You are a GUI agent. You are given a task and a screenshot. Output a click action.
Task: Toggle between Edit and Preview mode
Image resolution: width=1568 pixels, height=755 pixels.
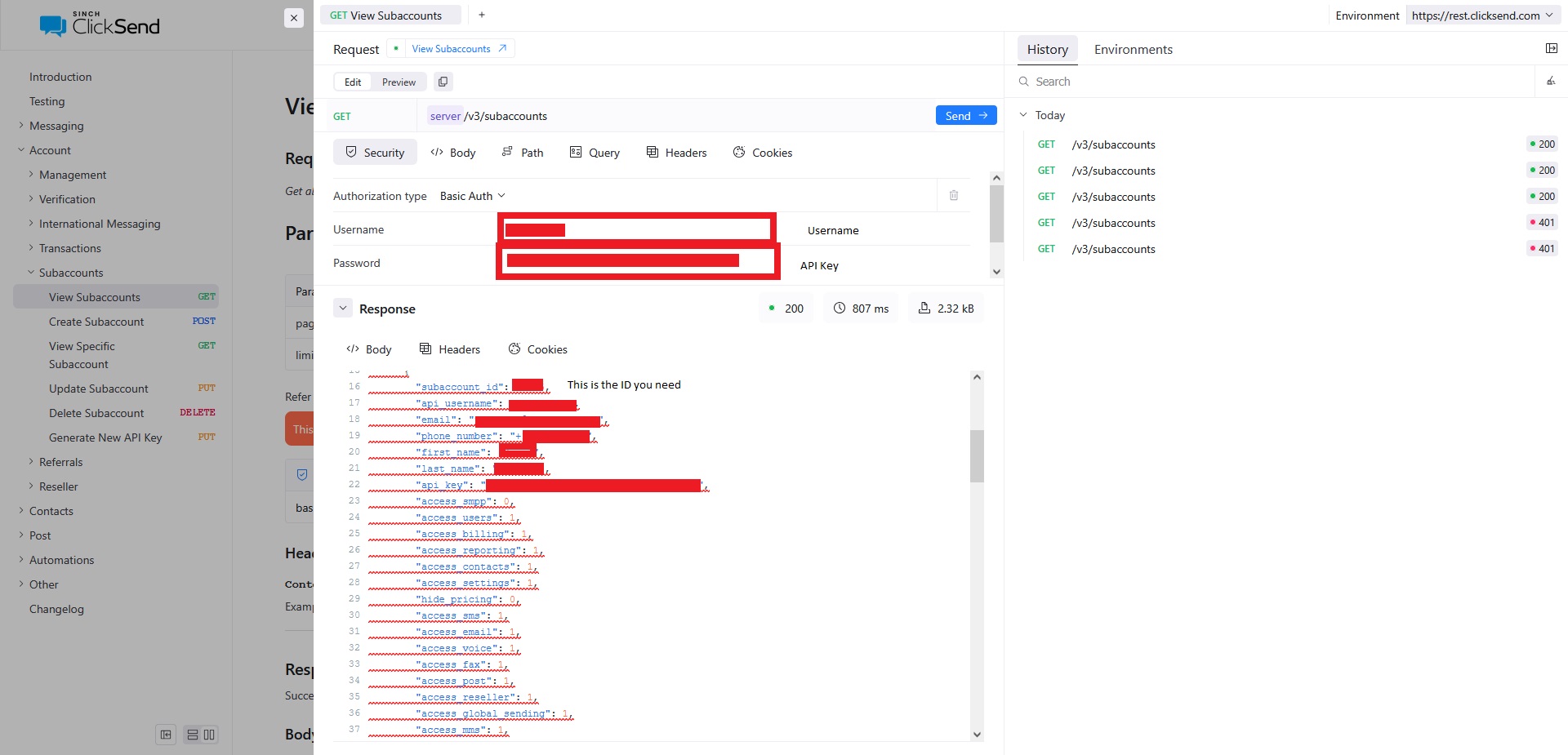point(399,82)
